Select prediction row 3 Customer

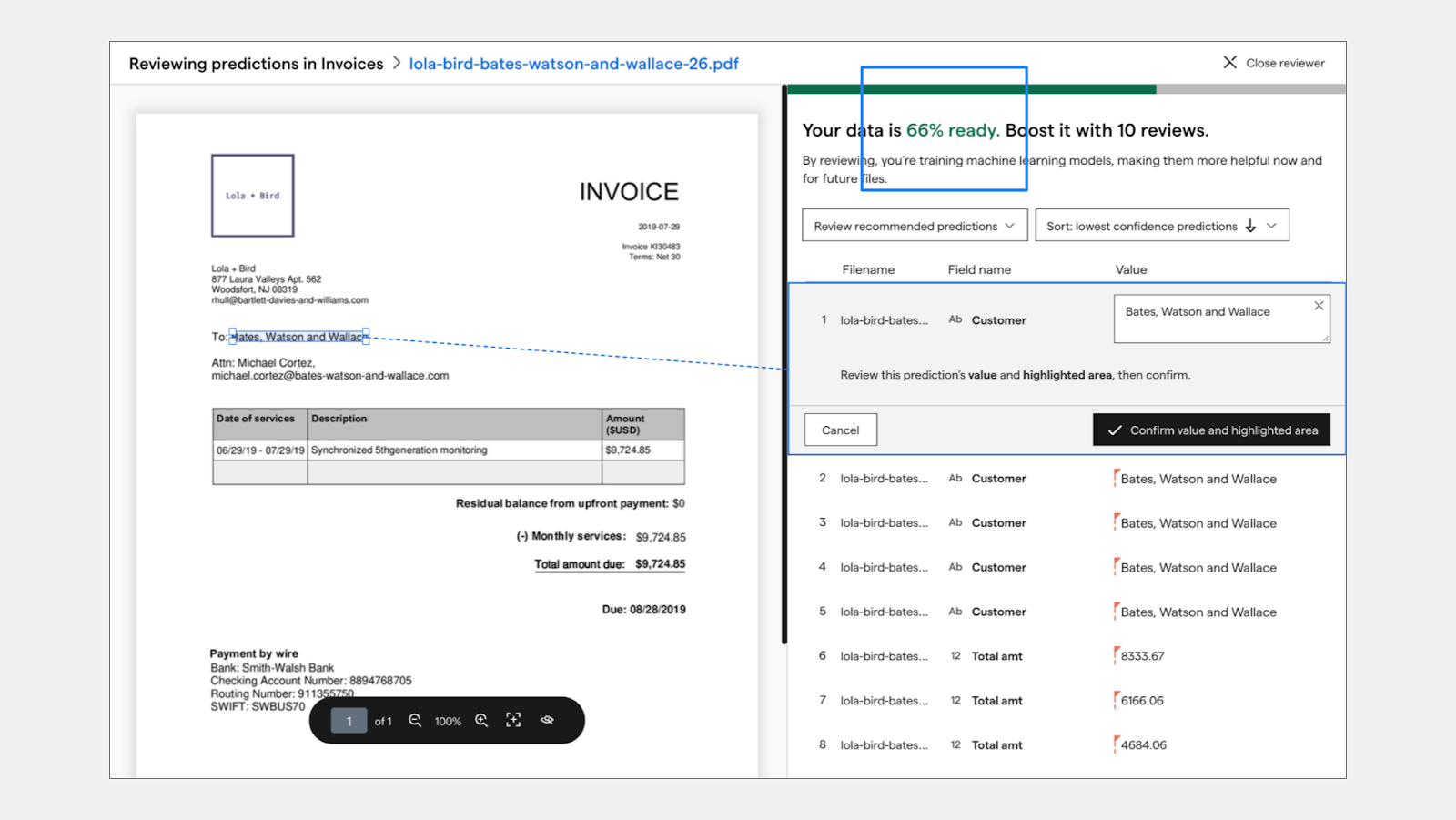[1066, 522]
